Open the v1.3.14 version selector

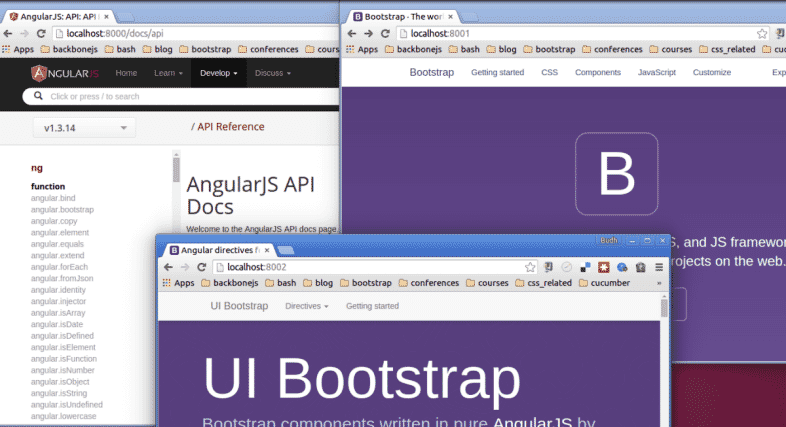click(84, 128)
